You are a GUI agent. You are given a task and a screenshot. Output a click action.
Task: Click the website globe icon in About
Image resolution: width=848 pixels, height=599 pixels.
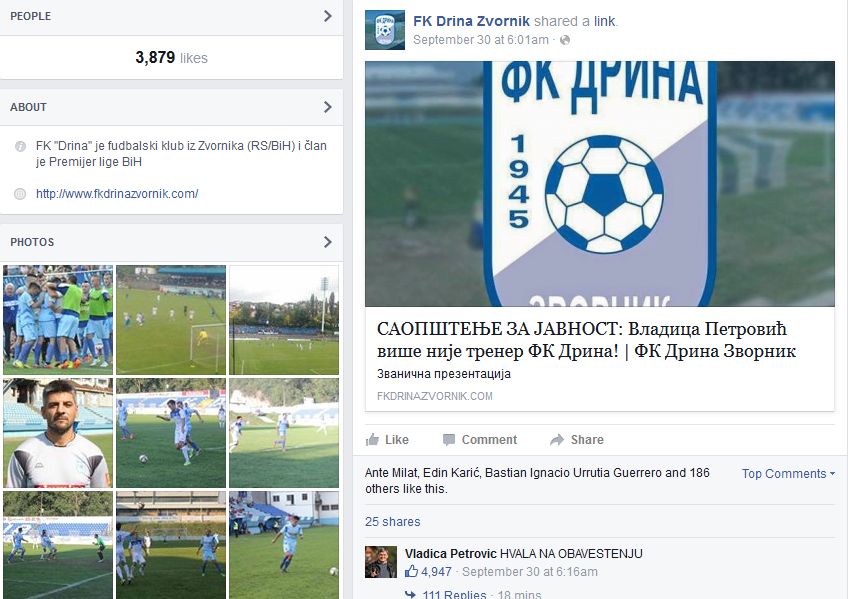coord(20,194)
